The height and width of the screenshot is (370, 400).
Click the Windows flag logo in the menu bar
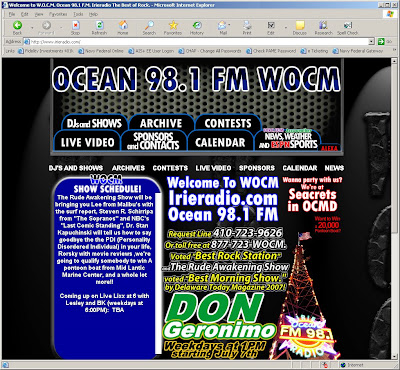coord(390,14)
